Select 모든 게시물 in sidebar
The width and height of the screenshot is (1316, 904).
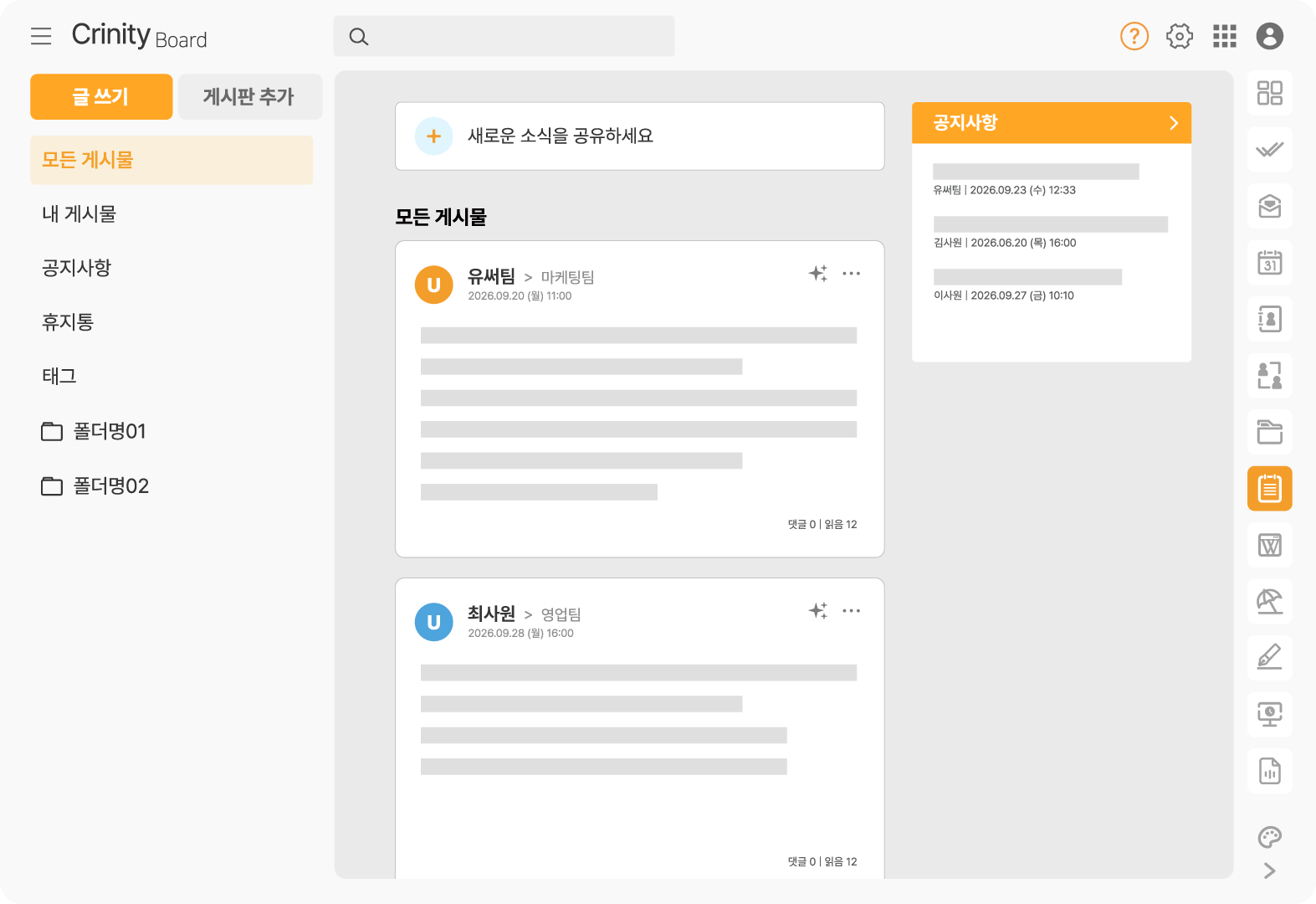172,160
